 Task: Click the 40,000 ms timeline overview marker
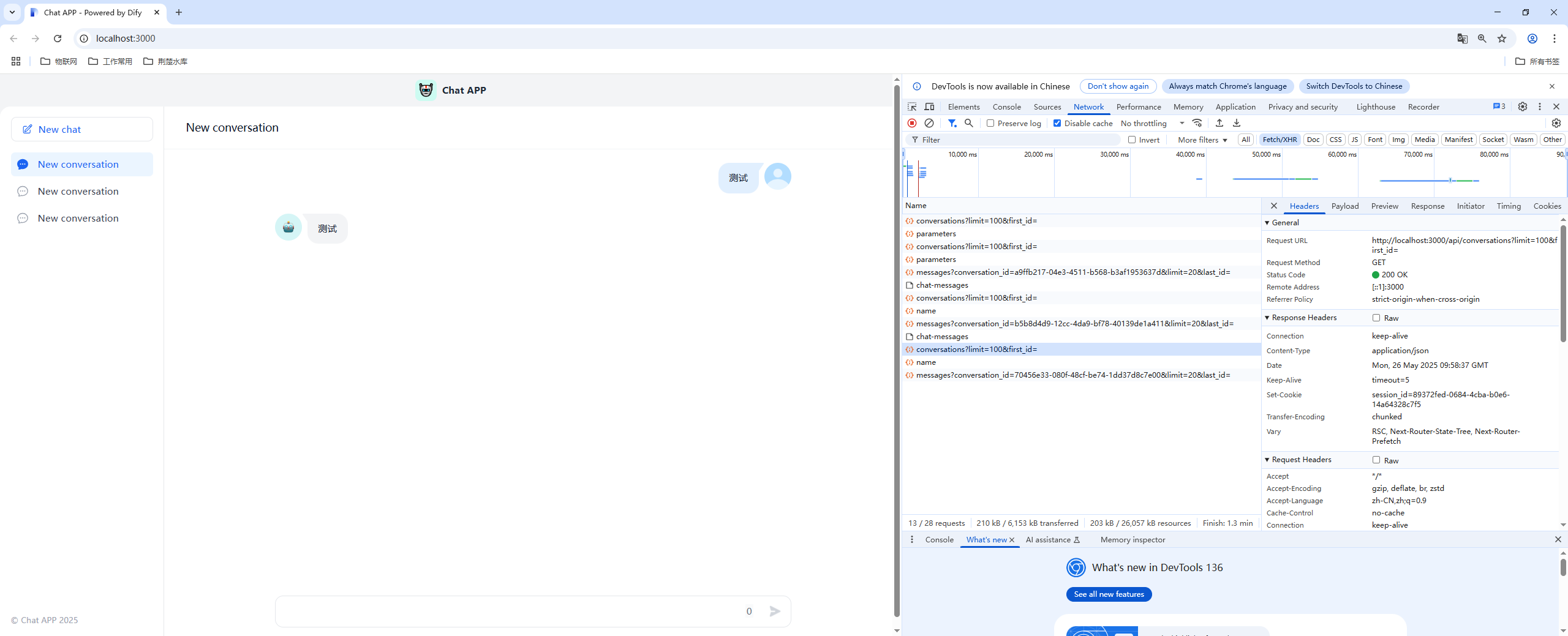tap(1189, 154)
